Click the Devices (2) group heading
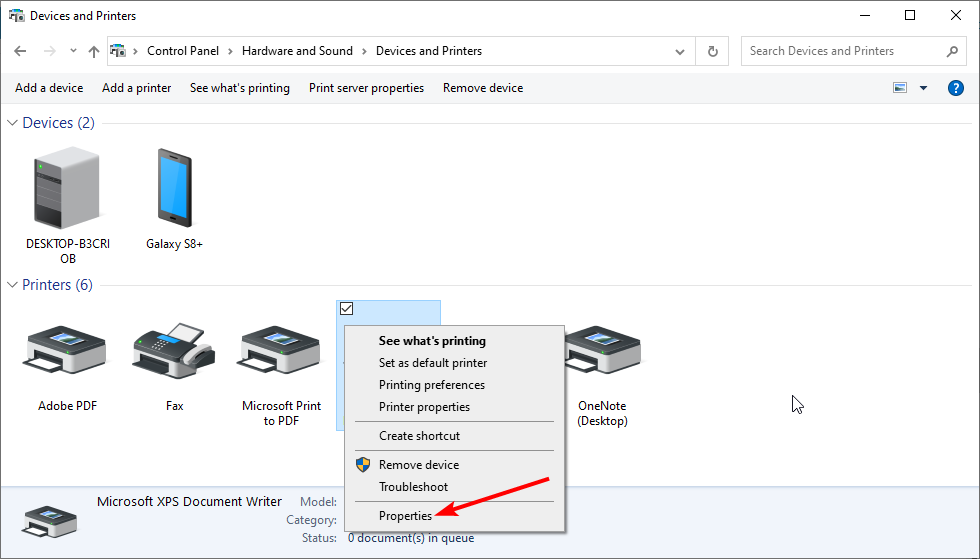 [58, 123]
